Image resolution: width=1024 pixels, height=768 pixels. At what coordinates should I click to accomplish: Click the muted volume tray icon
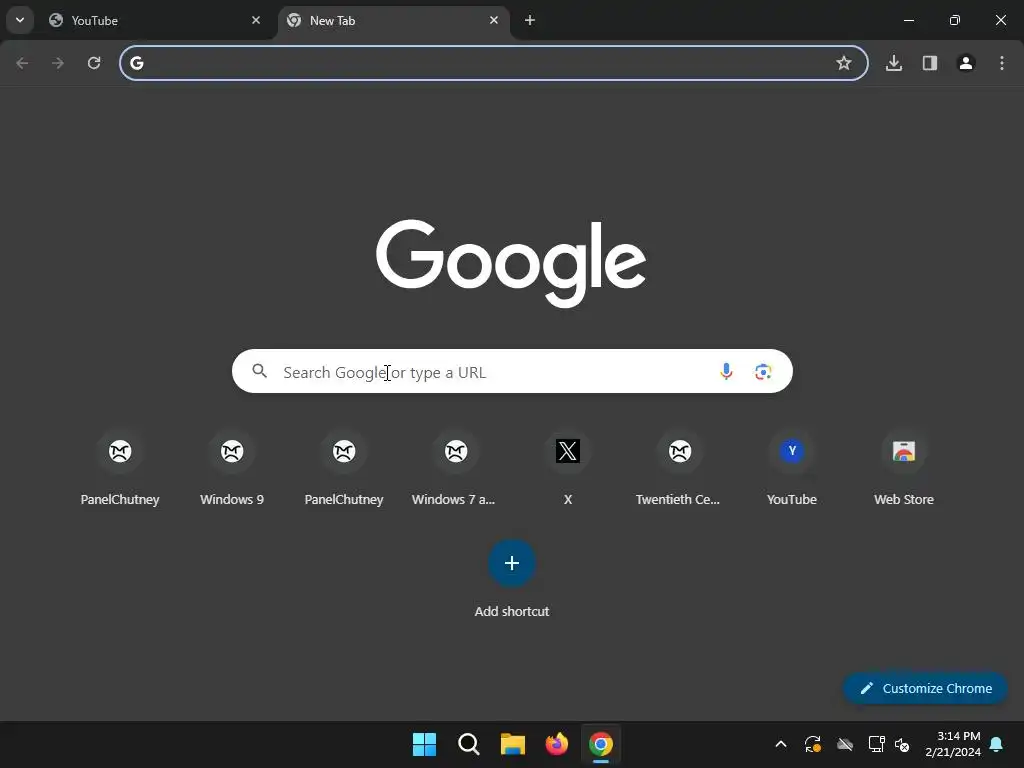[x=903, y=744]
